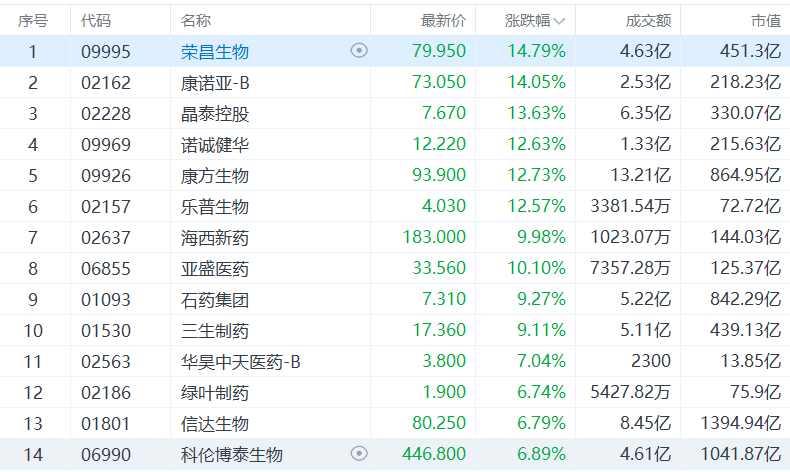Select the 乐普生物 stock name
Viewport: 790px width, 472px height.
(215, 207)
